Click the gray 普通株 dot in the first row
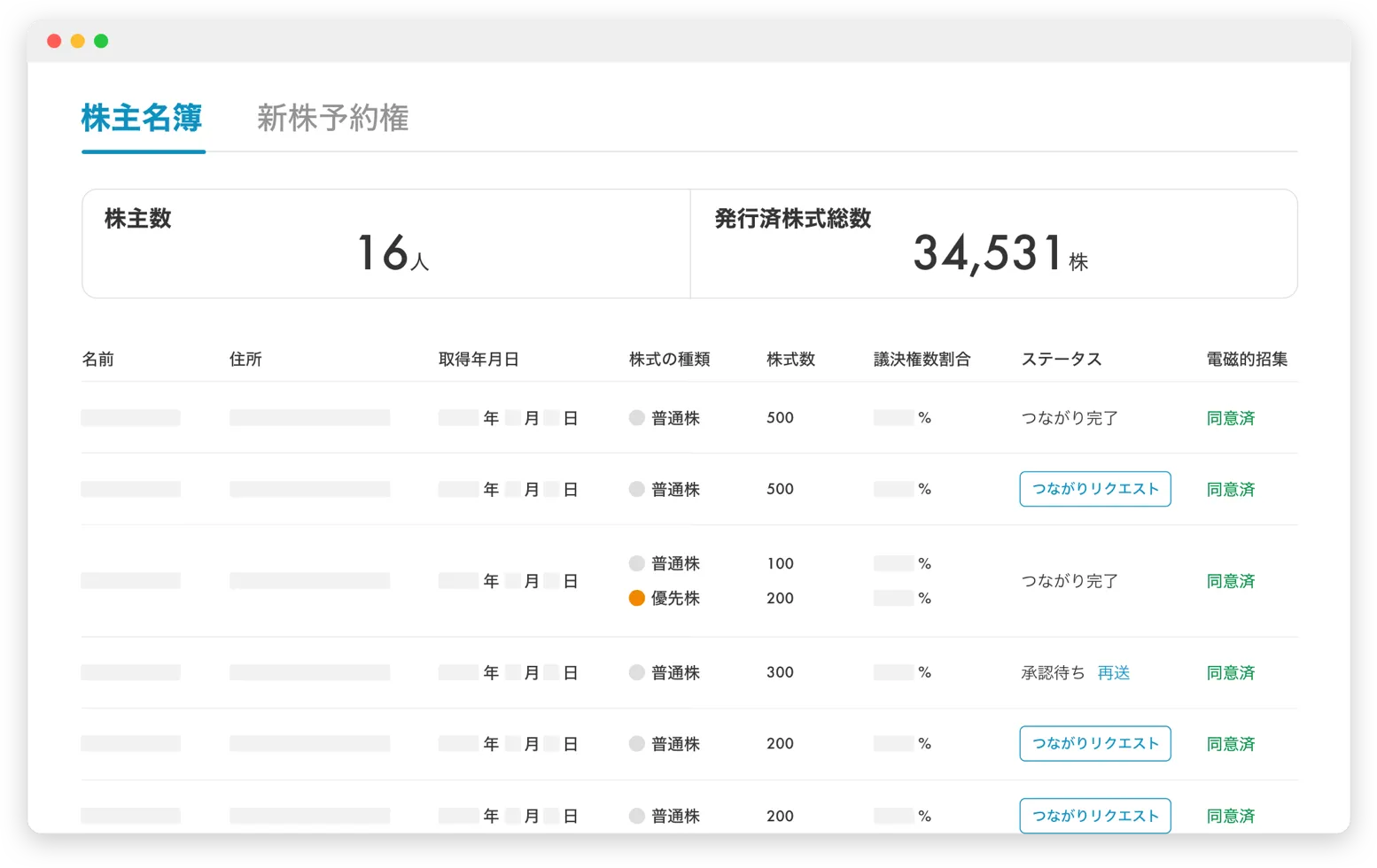Screen dimensions: 1377x868 (x=636, y=417)
